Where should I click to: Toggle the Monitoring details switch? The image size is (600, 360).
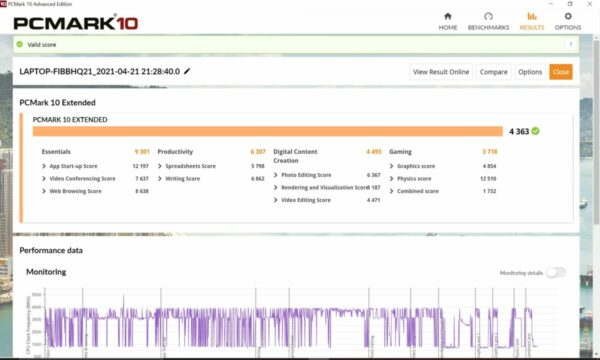556,272
